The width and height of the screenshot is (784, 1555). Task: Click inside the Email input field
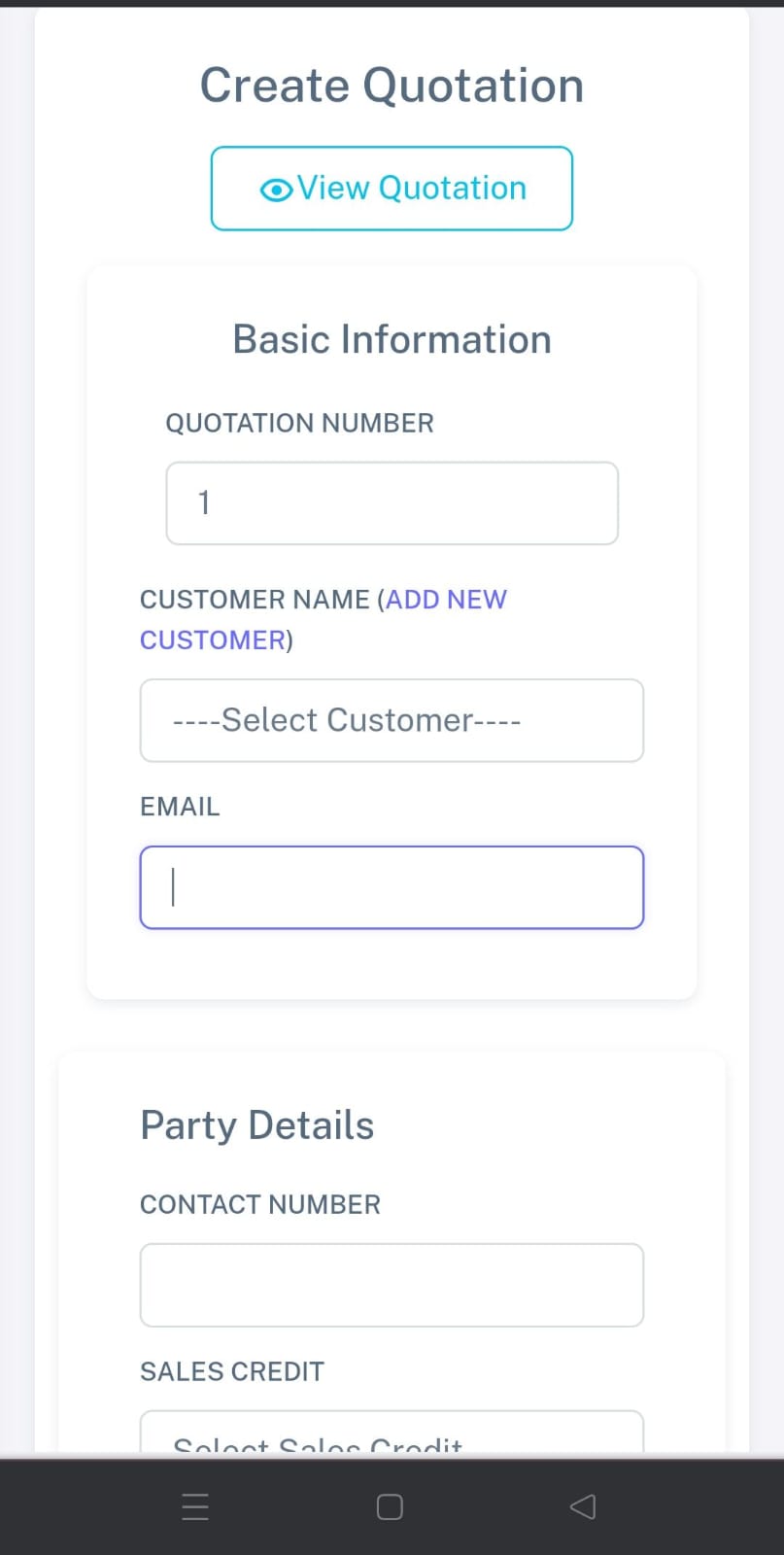392,887
